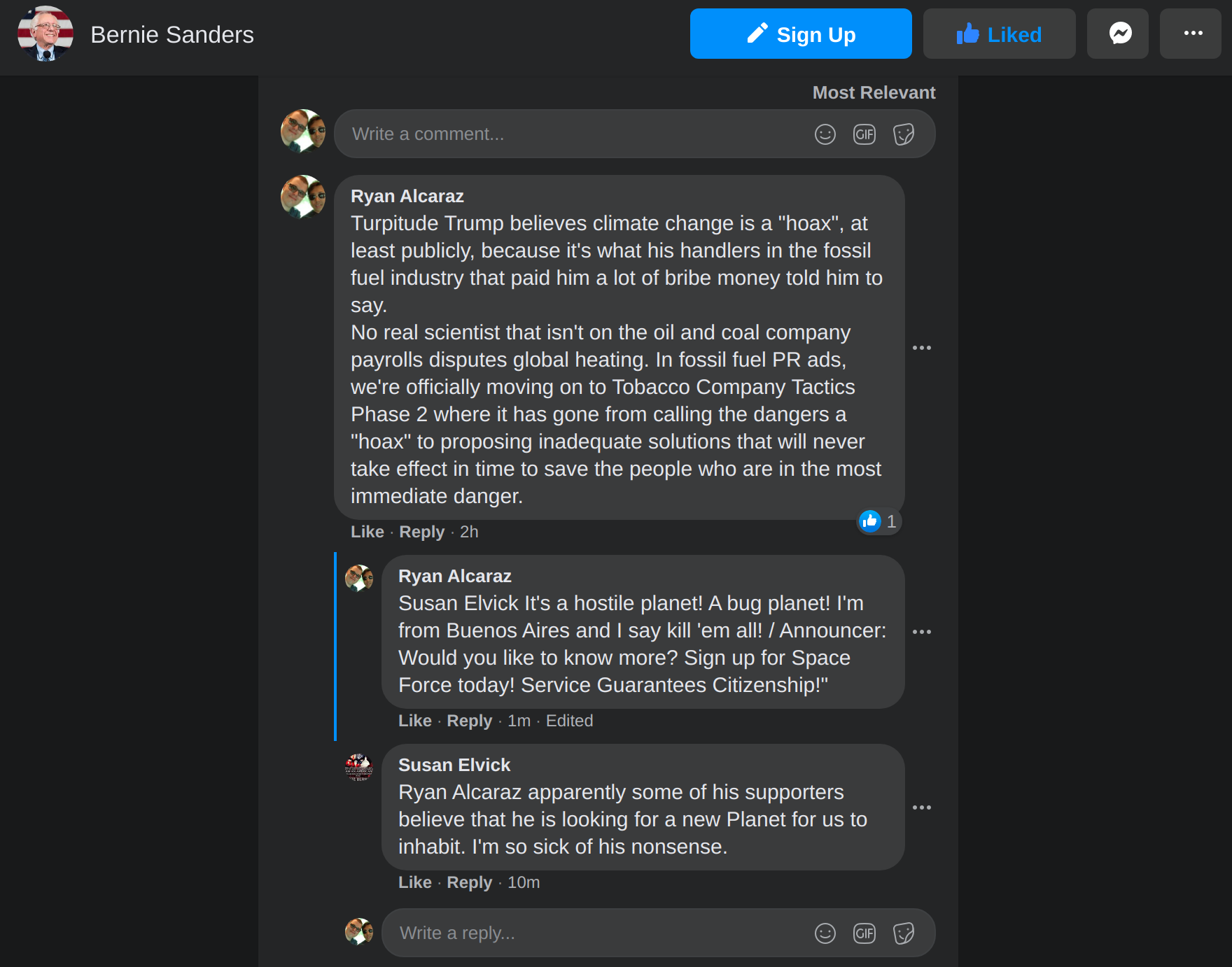Image resolution: width=1232 pixels, height=967 pixels.
Task: Open Messenger from the page header
Action: (x=1117, y=34)
